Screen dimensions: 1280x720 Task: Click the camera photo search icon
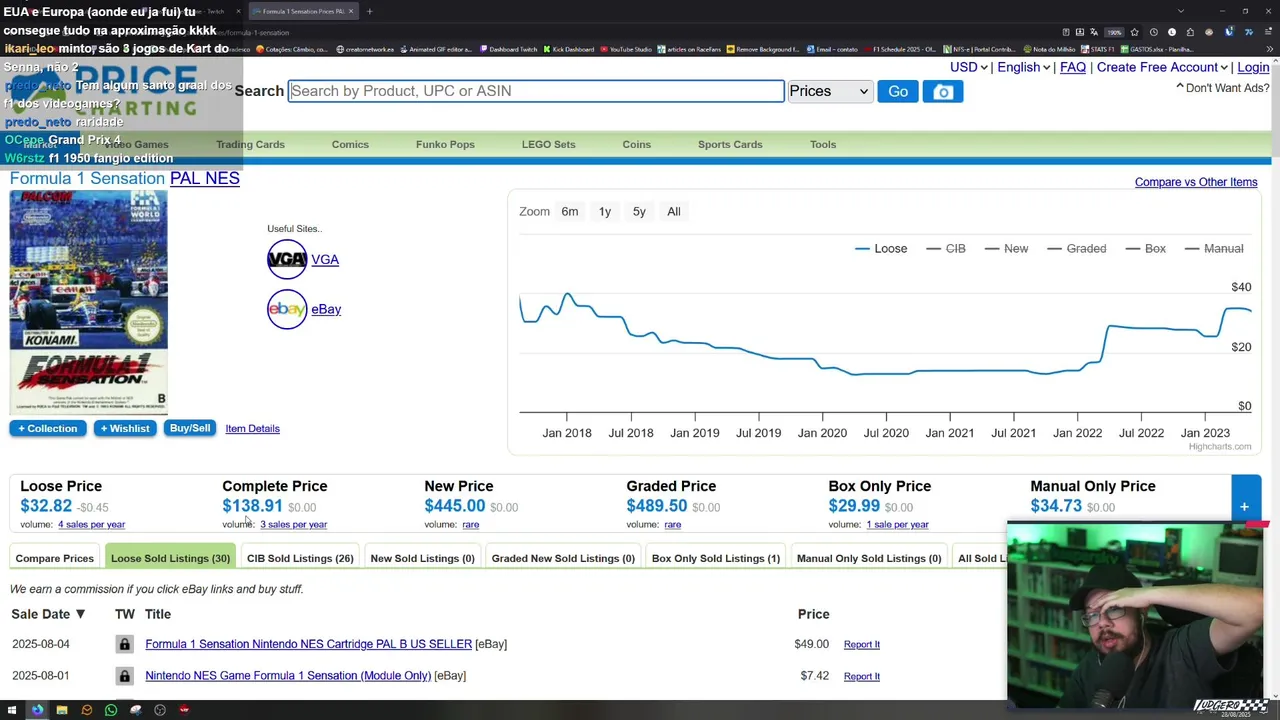tap(943, 92)
